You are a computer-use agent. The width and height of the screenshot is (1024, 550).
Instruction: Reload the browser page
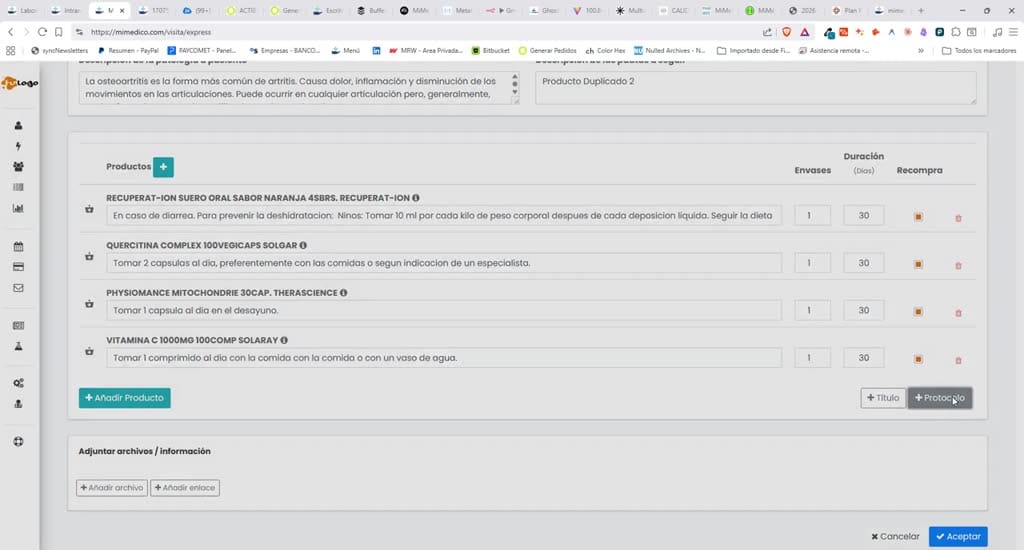42,31
